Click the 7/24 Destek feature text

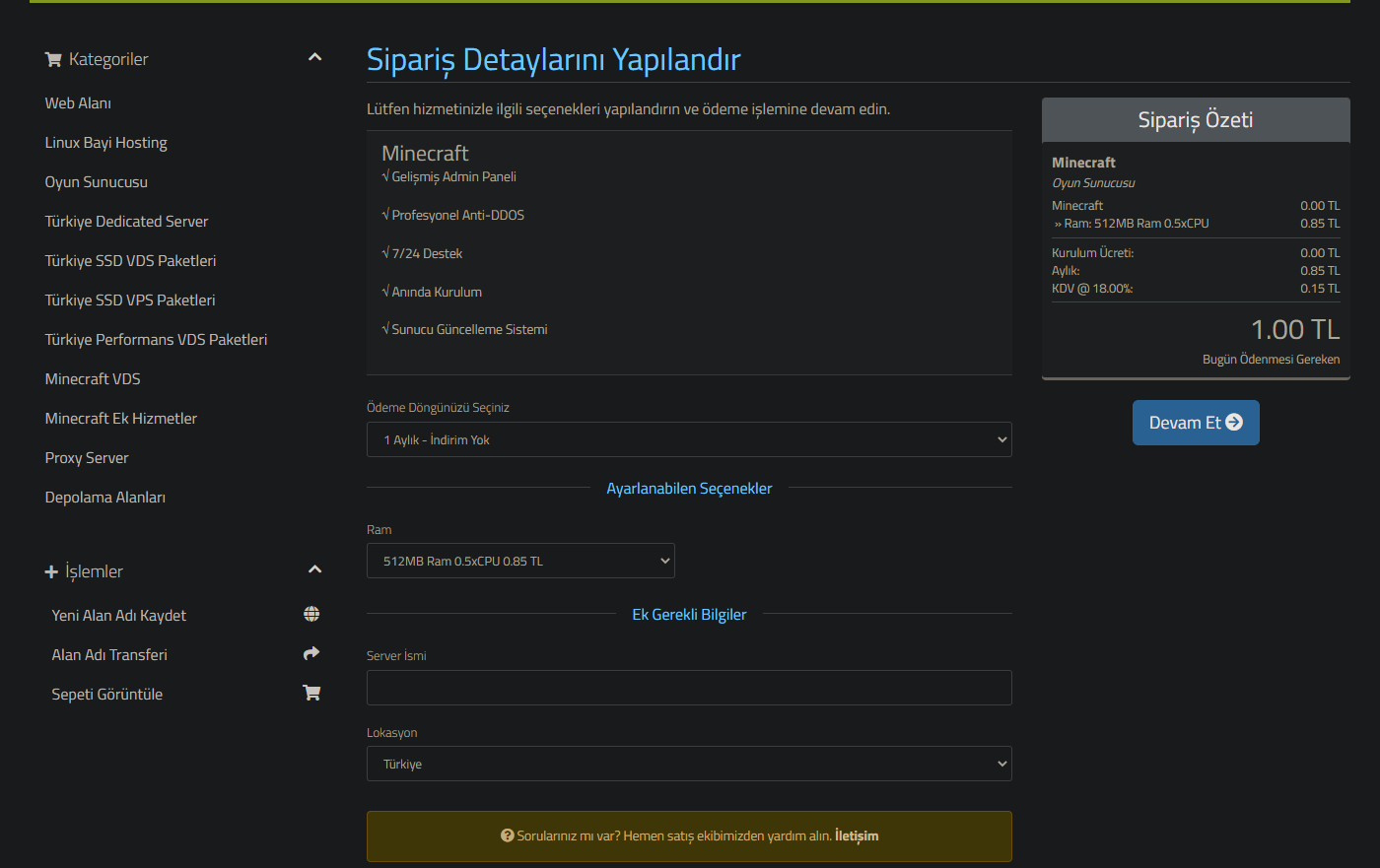point(427,253)
